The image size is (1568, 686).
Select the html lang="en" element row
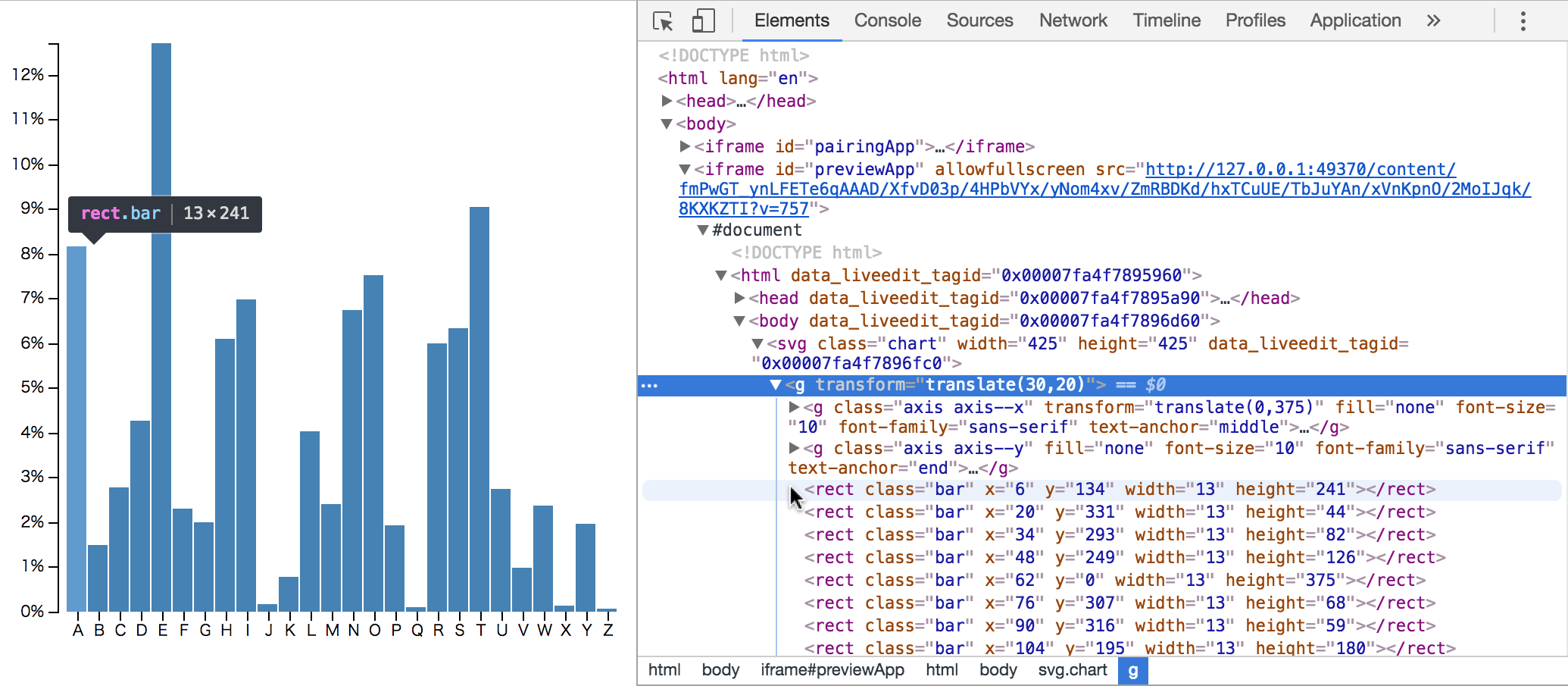pos(738,78)
